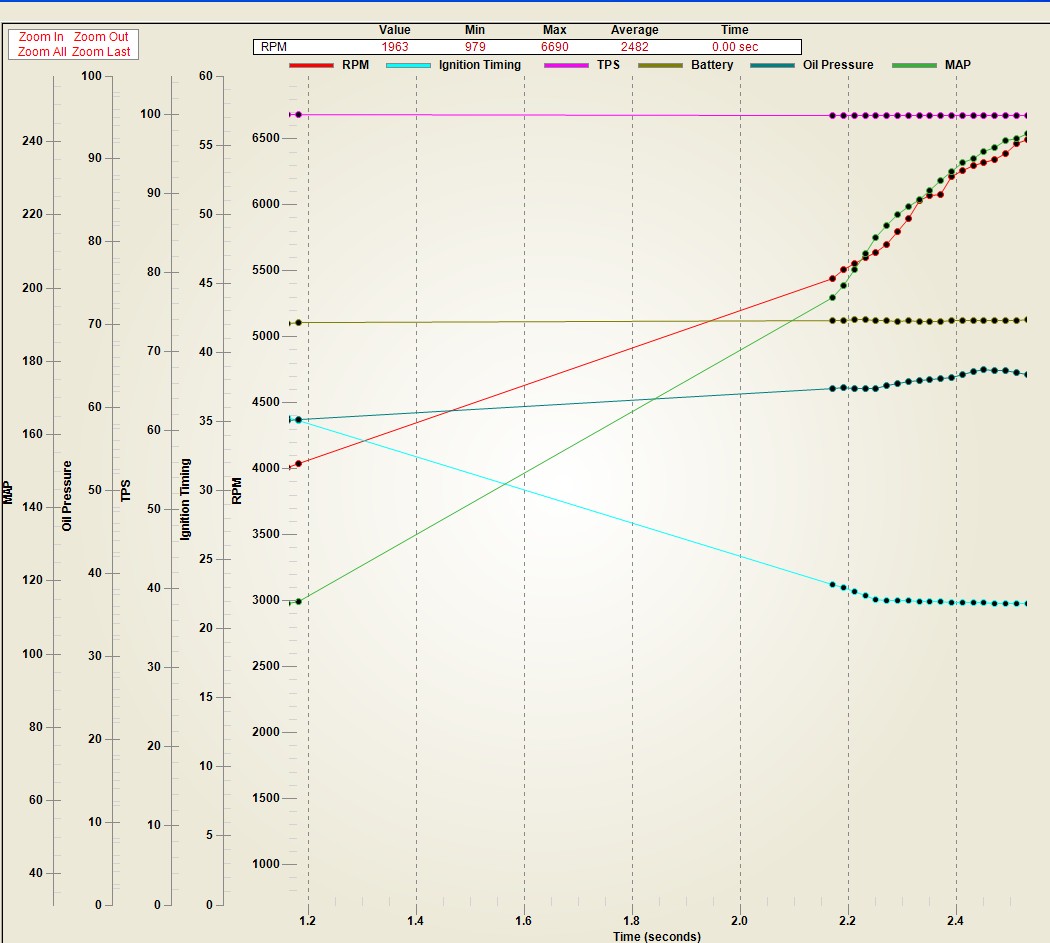Click the cyan Ignition Timing legend swatch

click(x=408, y=65)
